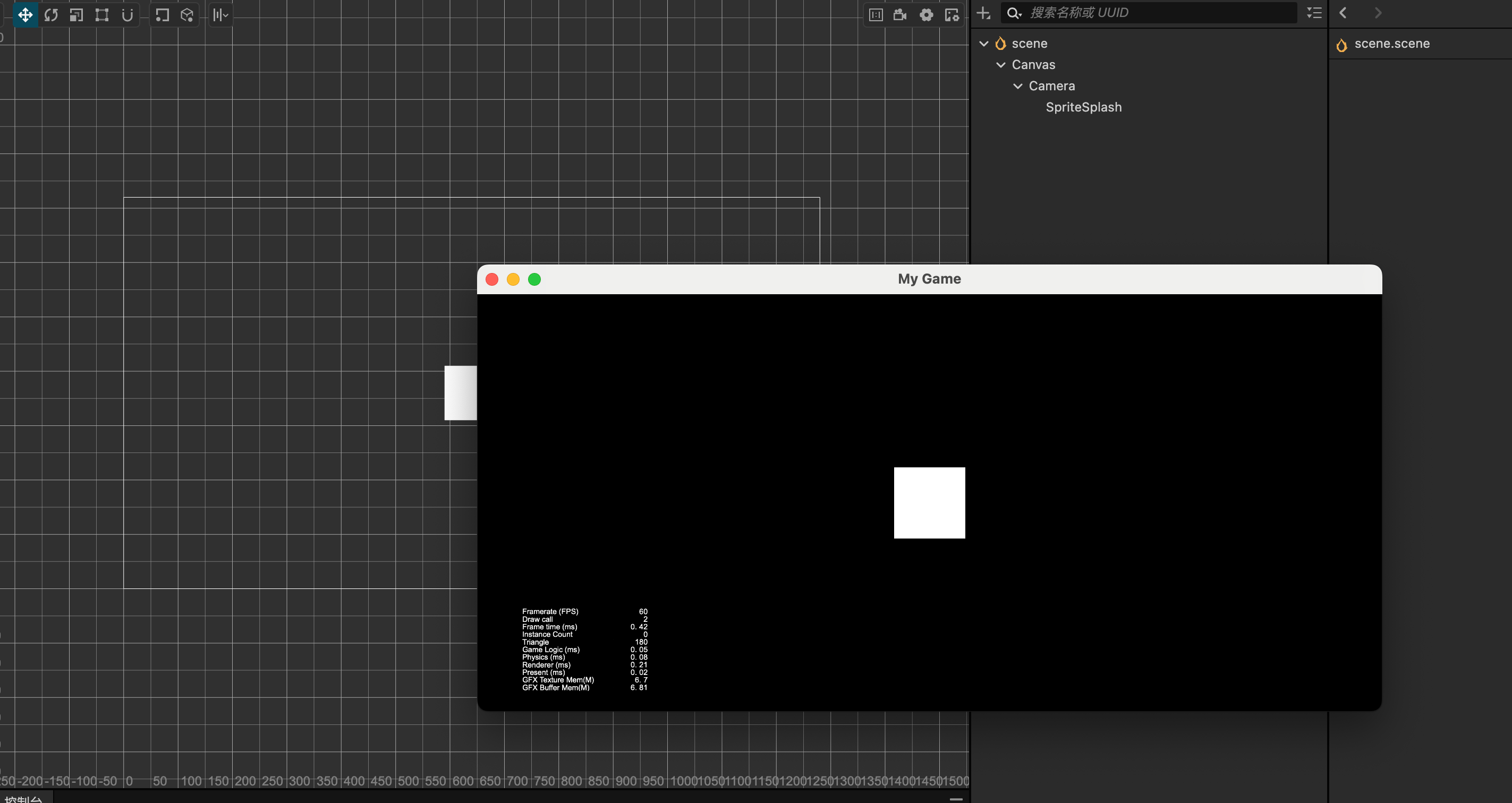This screenshot has width=1512, height=803.
Task: Select the Scale transform tool
Action: (77, 15)
